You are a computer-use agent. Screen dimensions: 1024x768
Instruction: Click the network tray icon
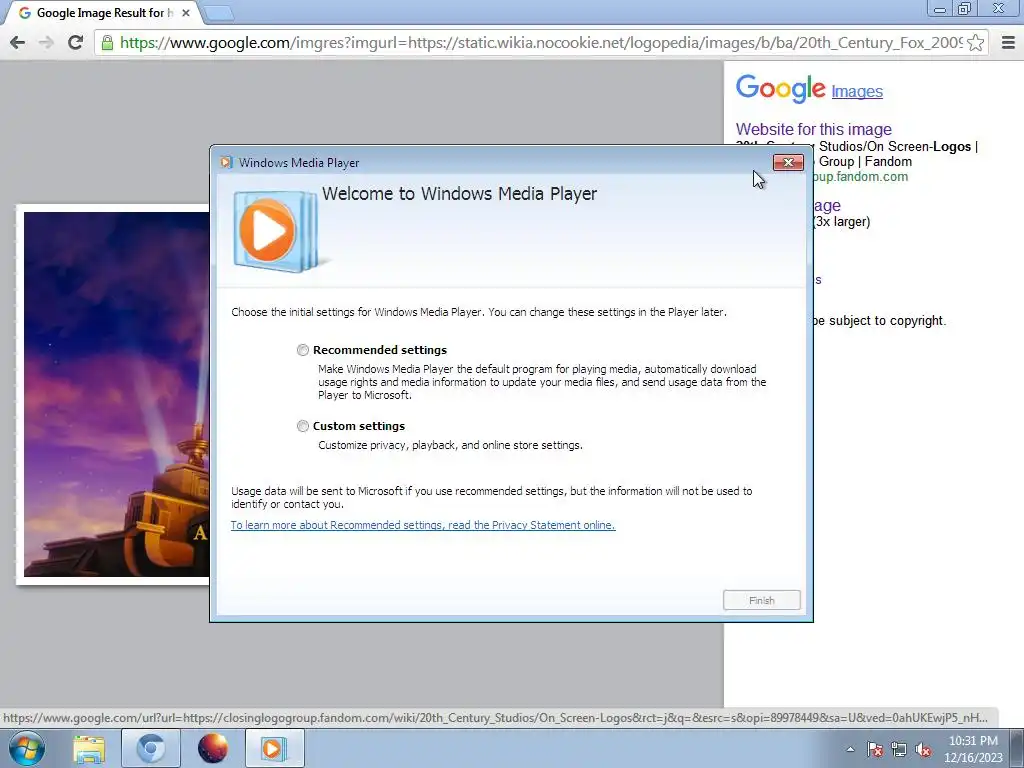(899, 749)
